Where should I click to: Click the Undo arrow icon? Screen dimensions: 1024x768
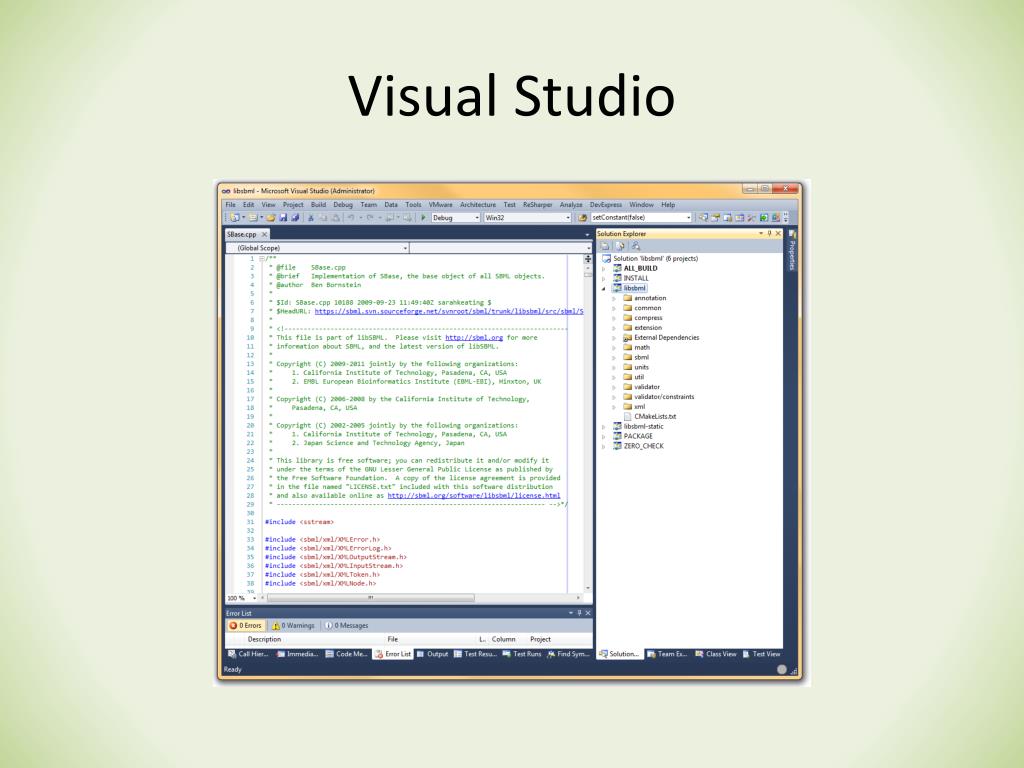click(x=351, y=217)
